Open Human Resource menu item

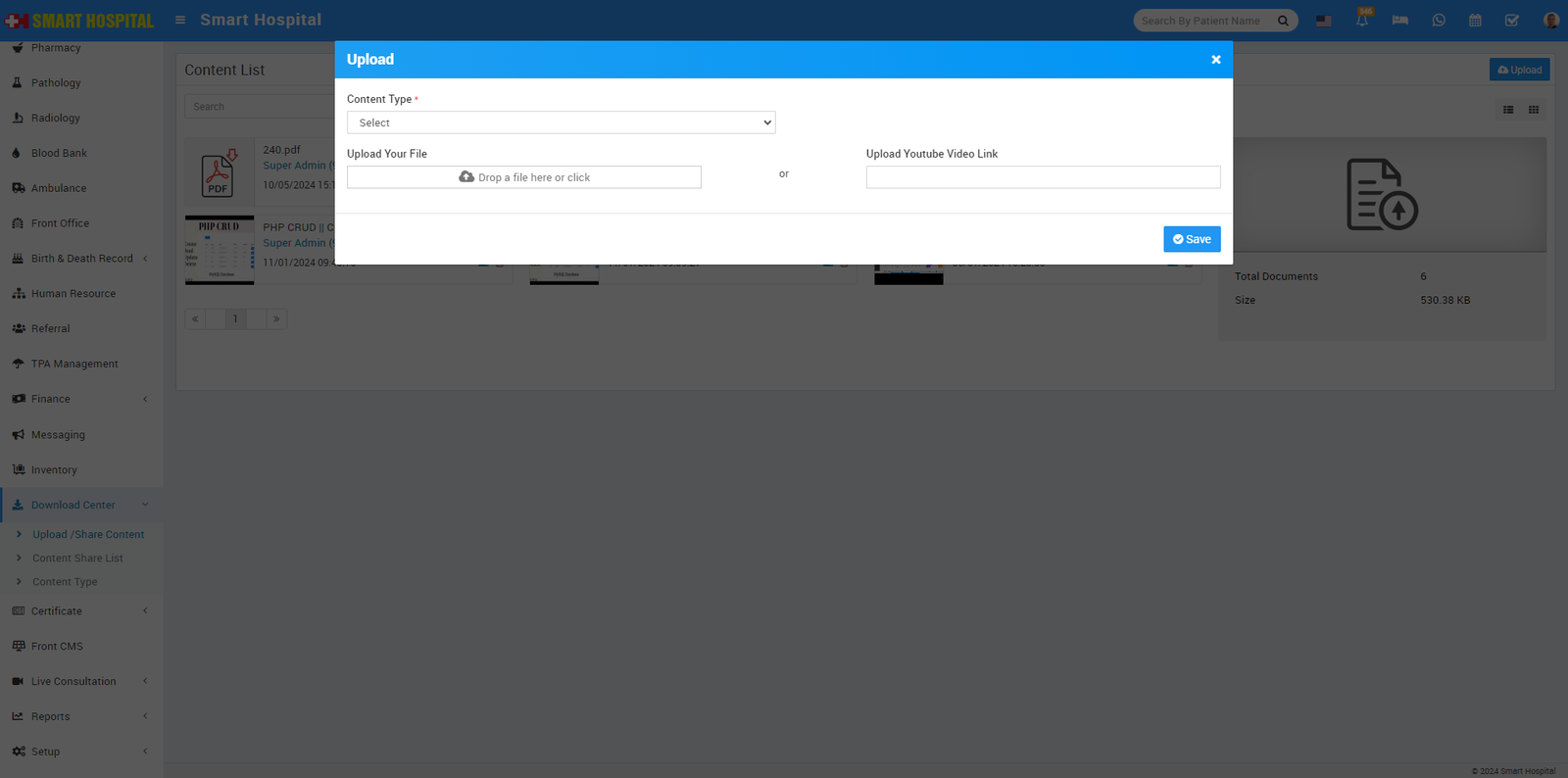coord(73,294)
